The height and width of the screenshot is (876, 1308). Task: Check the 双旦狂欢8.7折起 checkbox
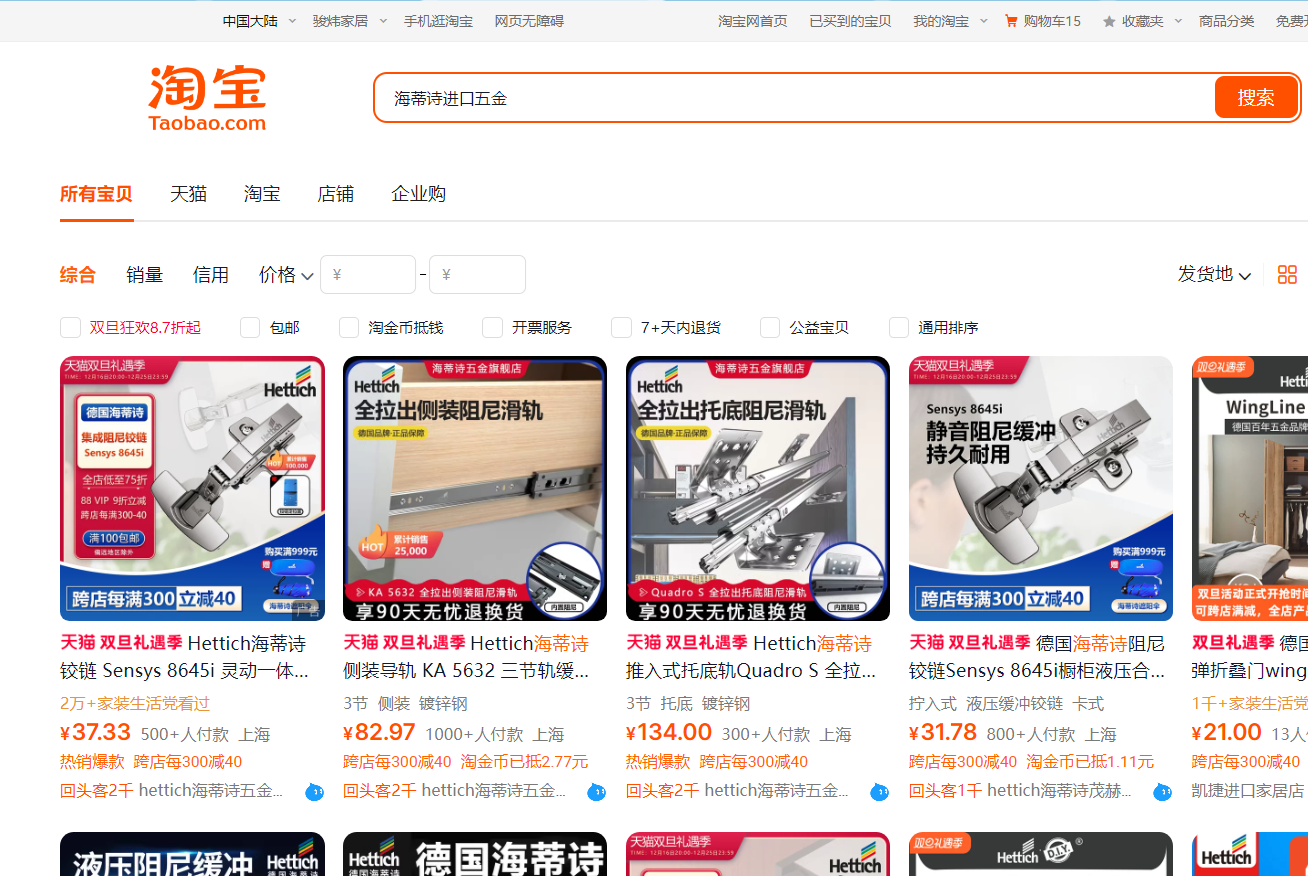(70, 327)
